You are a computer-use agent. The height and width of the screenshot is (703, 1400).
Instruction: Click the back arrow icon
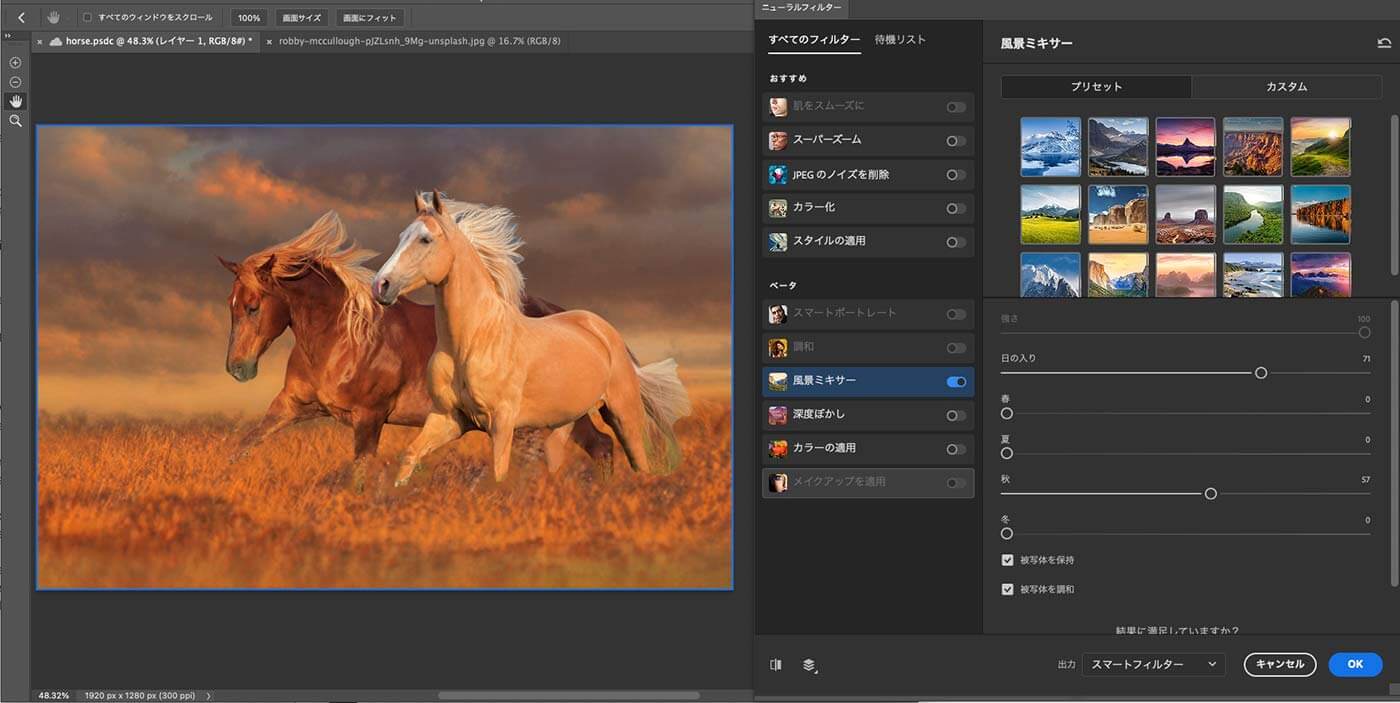[21, 17]
